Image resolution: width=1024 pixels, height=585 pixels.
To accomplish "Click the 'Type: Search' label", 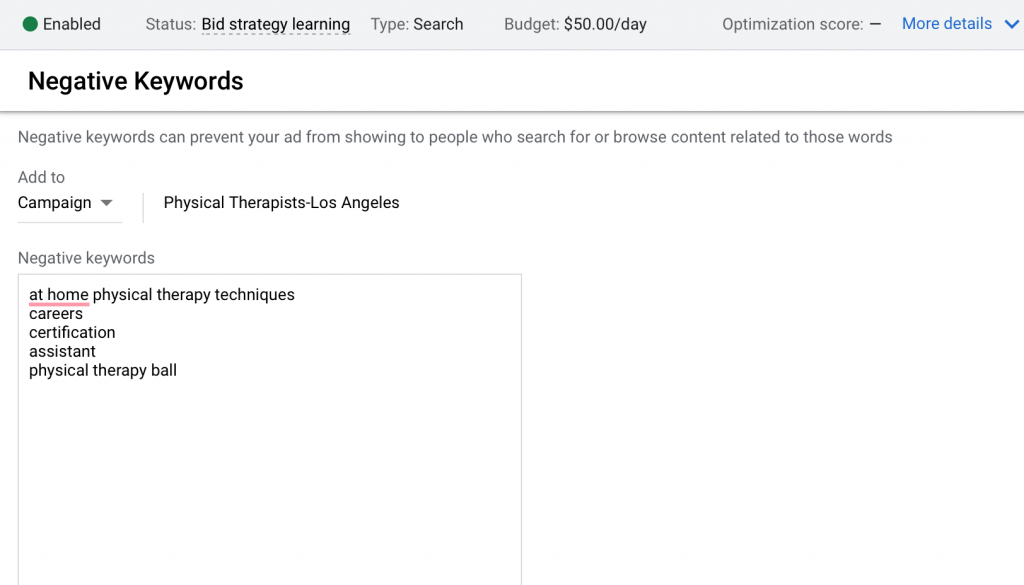I will tap(416, 23).
